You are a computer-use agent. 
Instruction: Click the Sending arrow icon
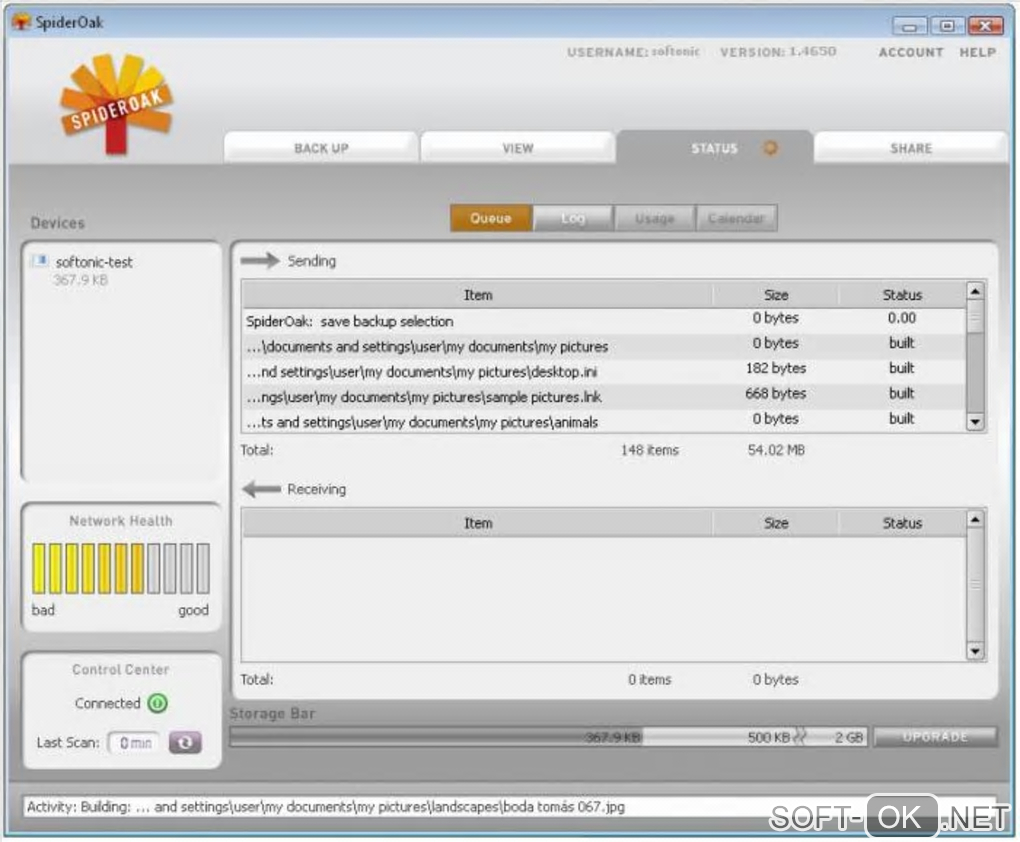[260, 261]
